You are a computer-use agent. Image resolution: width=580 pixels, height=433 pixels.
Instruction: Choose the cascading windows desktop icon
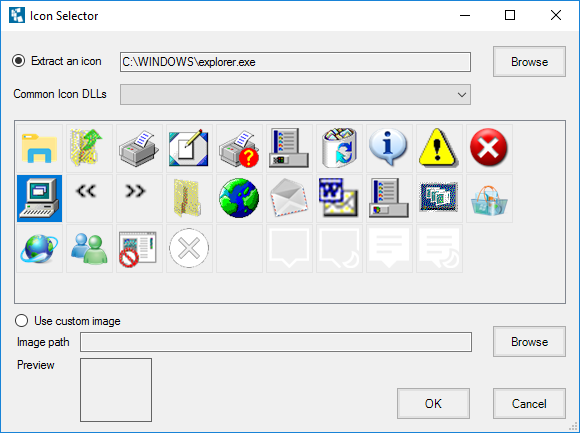pyautogui.click(x=439, y=199)
